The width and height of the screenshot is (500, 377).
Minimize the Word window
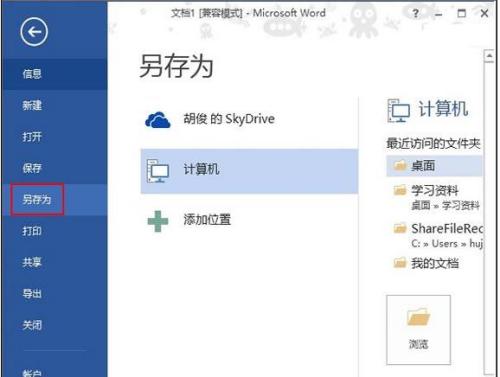(439, 14)
